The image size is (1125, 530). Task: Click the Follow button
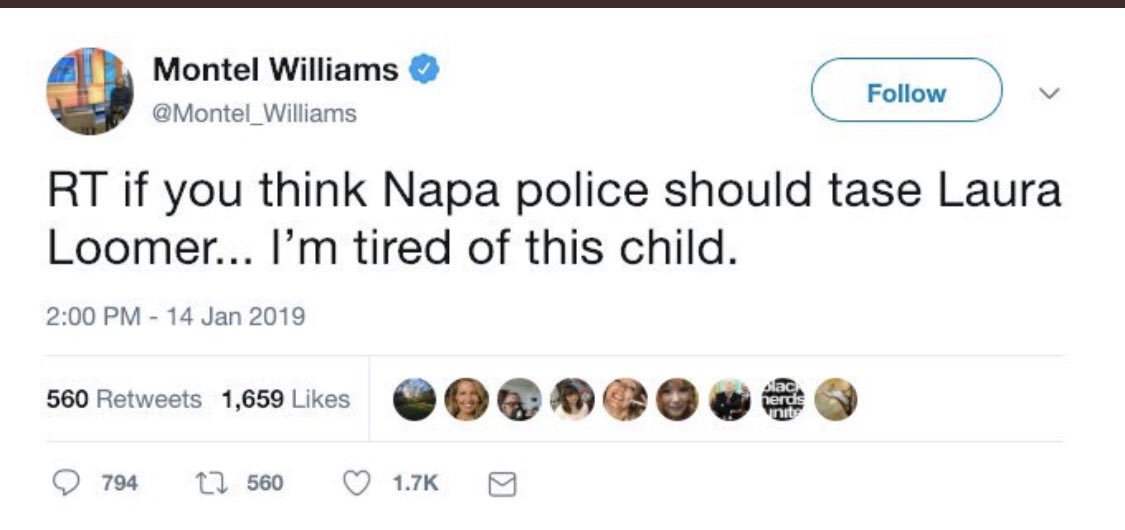[906, 93]
